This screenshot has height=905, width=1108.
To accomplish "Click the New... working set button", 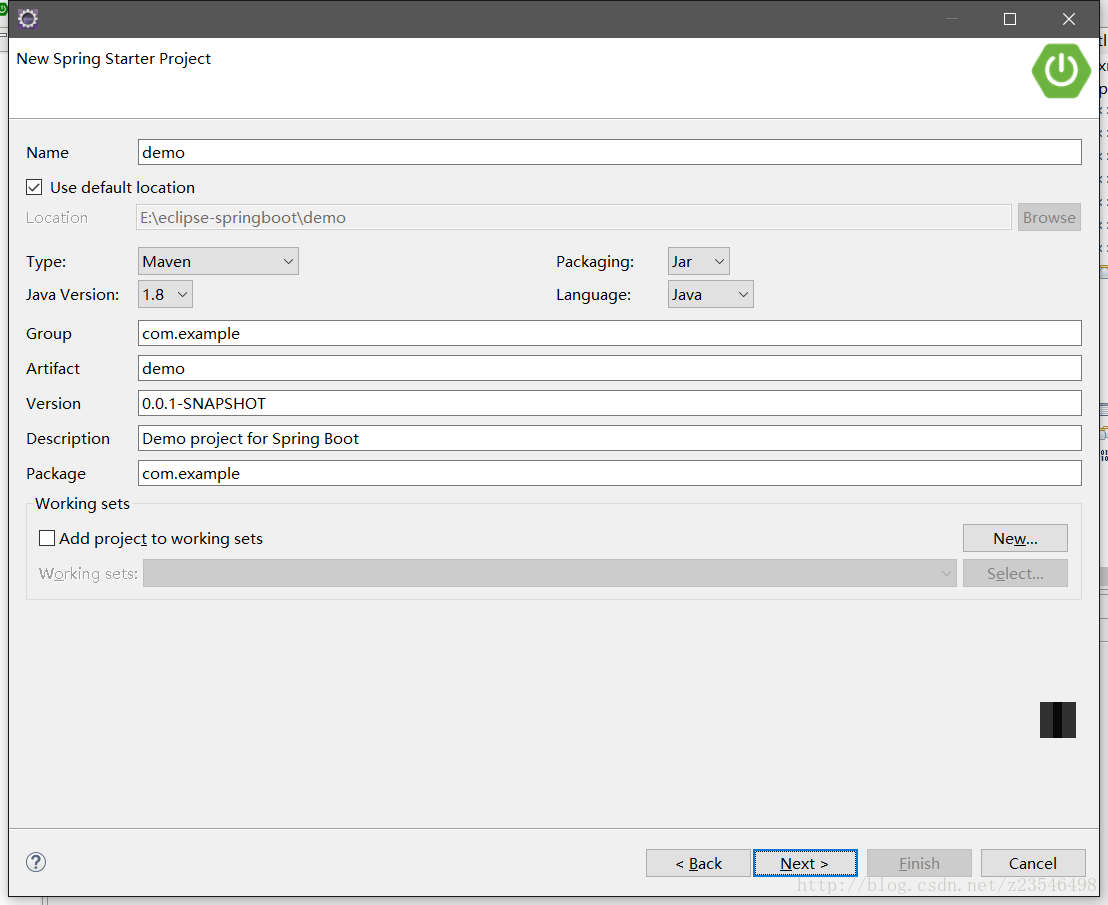I will tap(1015, 538).
